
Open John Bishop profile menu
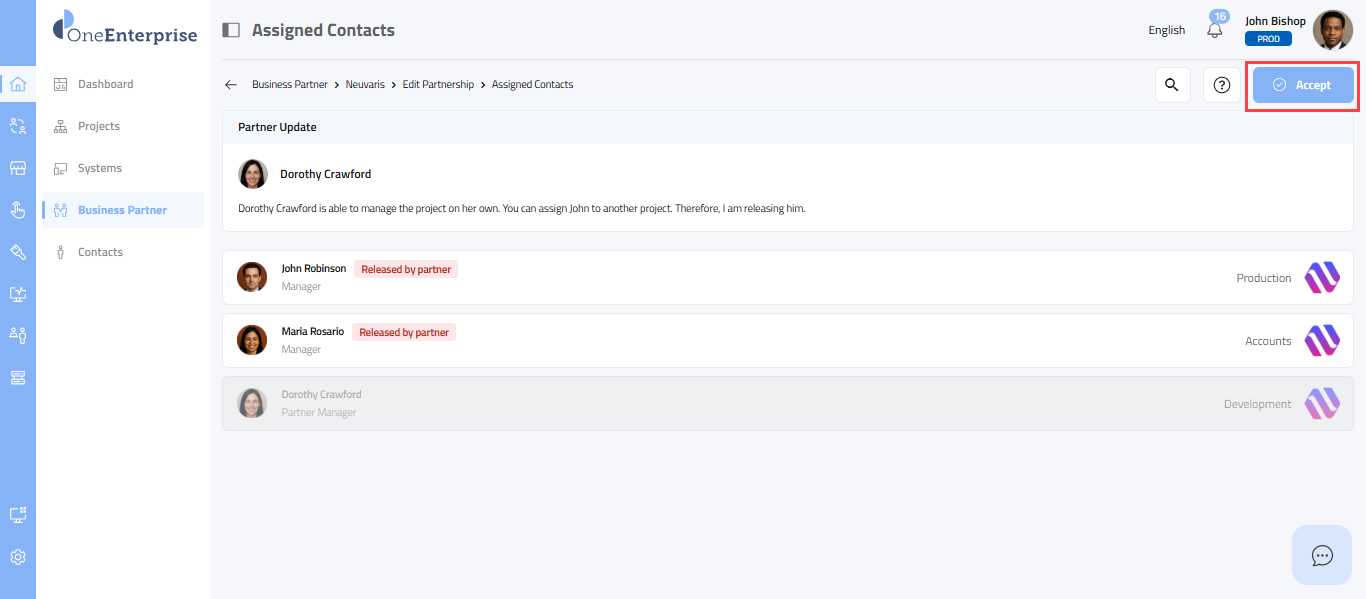(1332, 30)
